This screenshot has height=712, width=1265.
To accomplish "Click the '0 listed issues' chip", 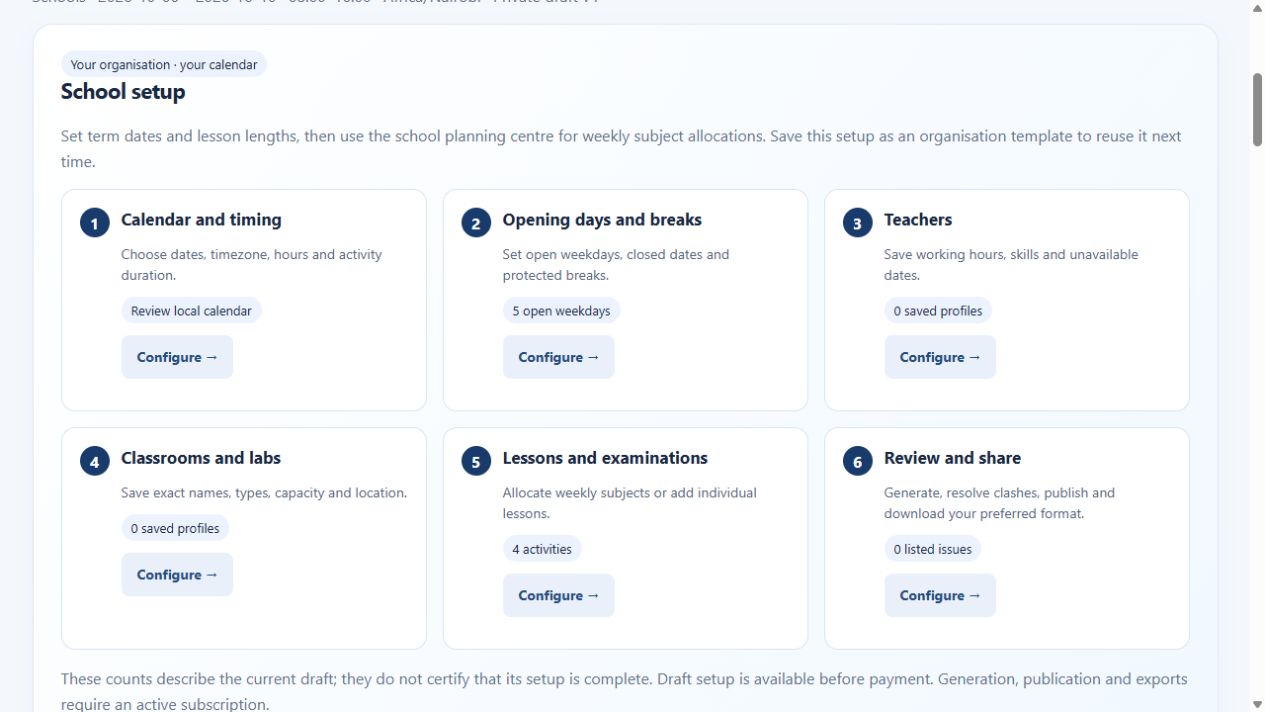I will 933,549.
